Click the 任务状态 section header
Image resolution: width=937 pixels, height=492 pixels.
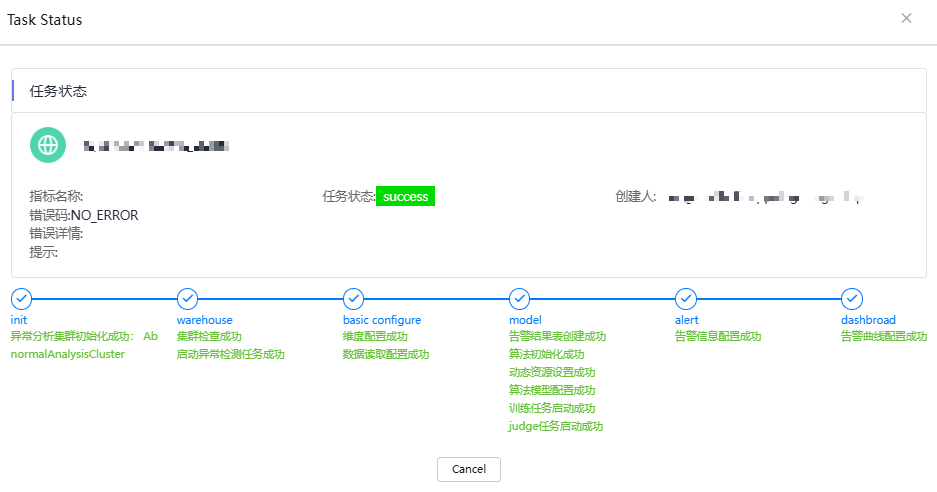pyautogui.click(x=58, y=91)
